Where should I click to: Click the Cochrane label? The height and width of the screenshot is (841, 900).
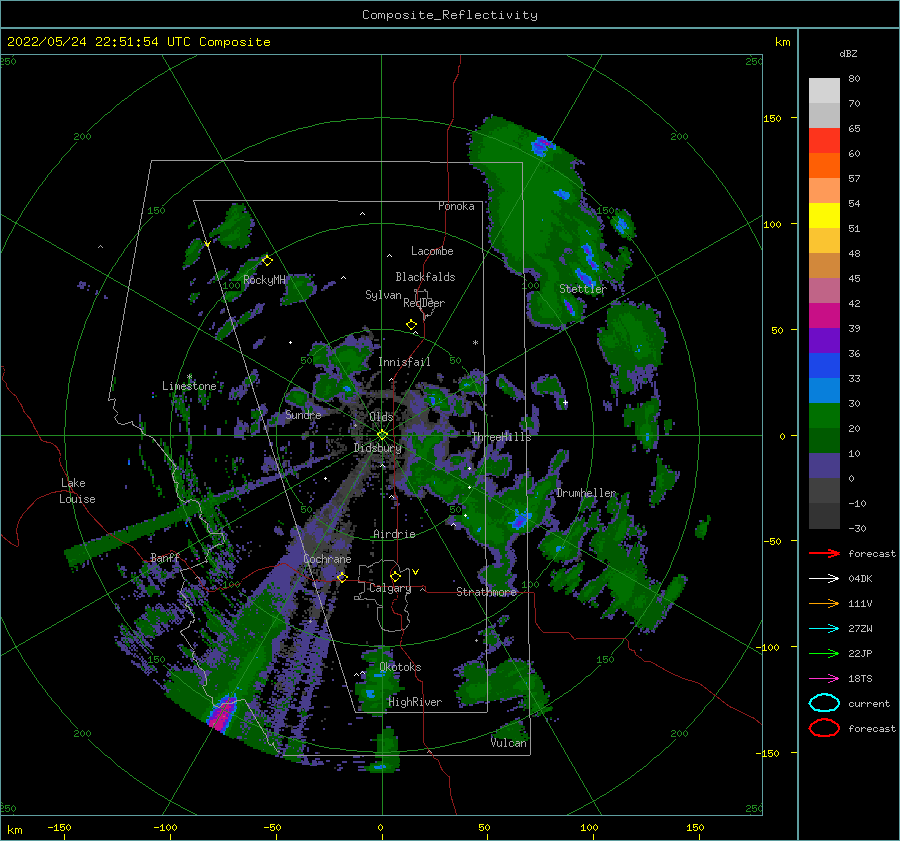pyautogui.click(x=327, y=559)
